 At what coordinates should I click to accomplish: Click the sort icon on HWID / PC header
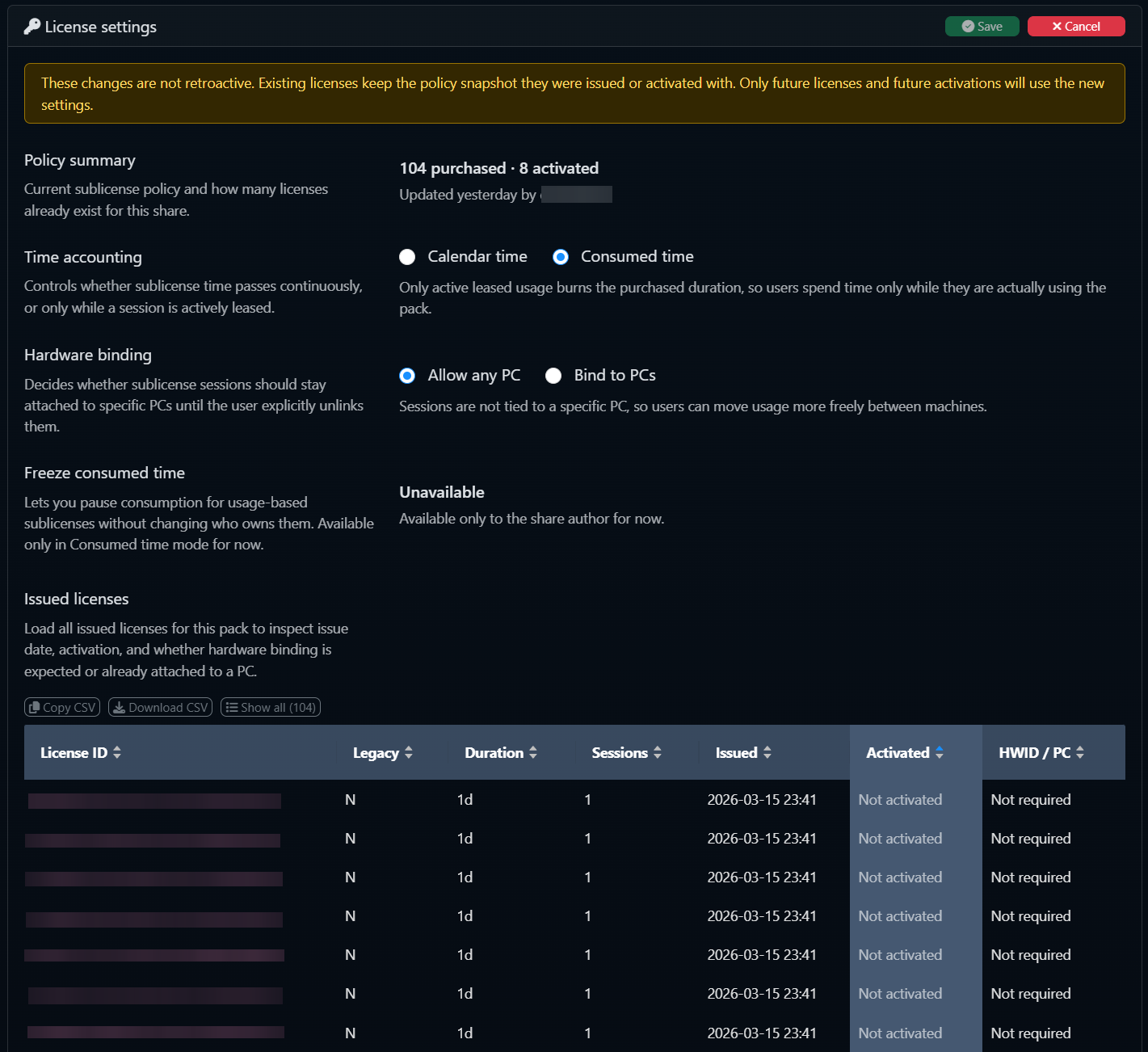point(1083,752)
